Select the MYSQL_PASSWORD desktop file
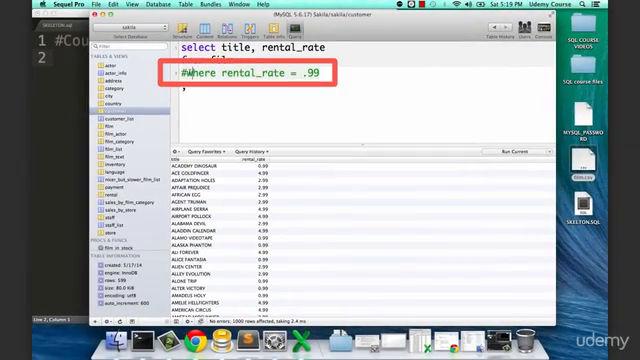This screenshot has height=360, width=640. coord(583,122)
